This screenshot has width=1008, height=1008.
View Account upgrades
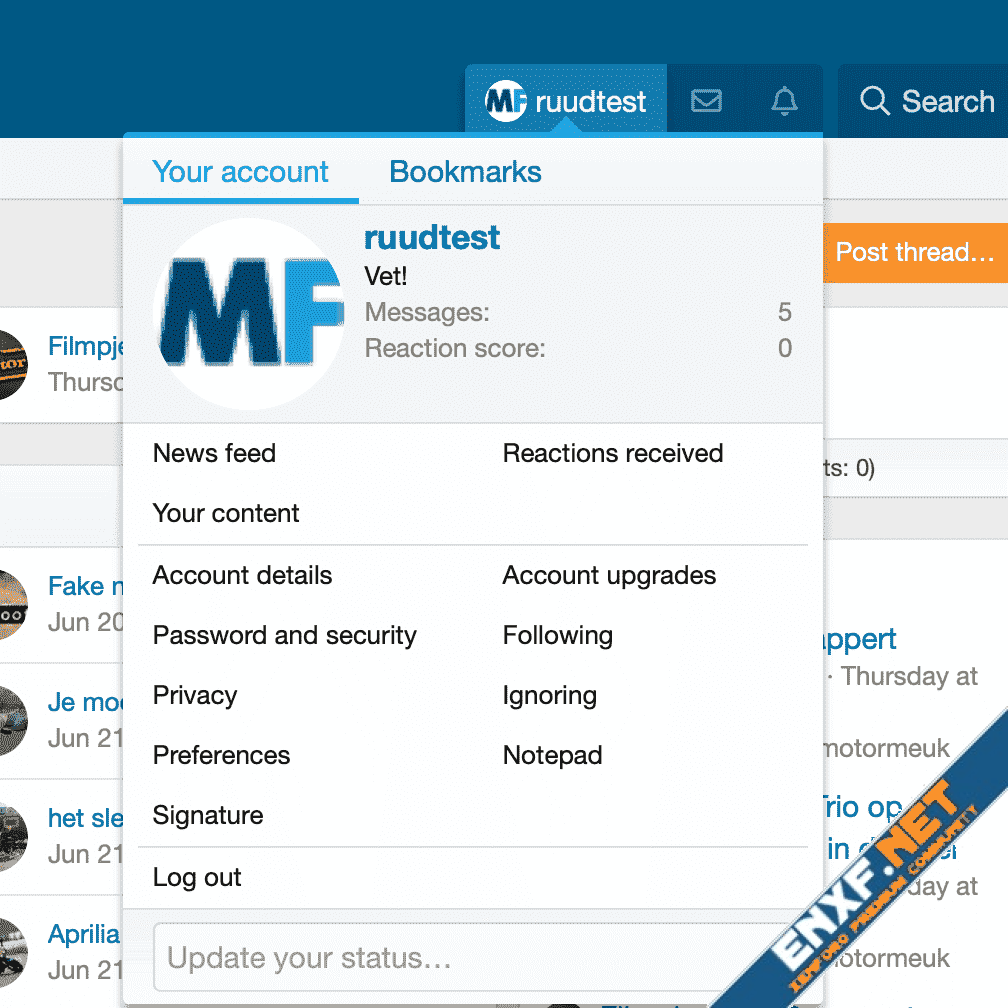click(x=609, y=575)
